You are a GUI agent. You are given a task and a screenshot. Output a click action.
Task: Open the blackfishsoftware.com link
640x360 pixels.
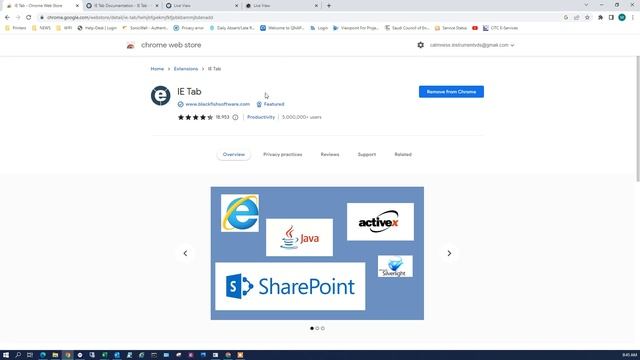pos(217,104)
